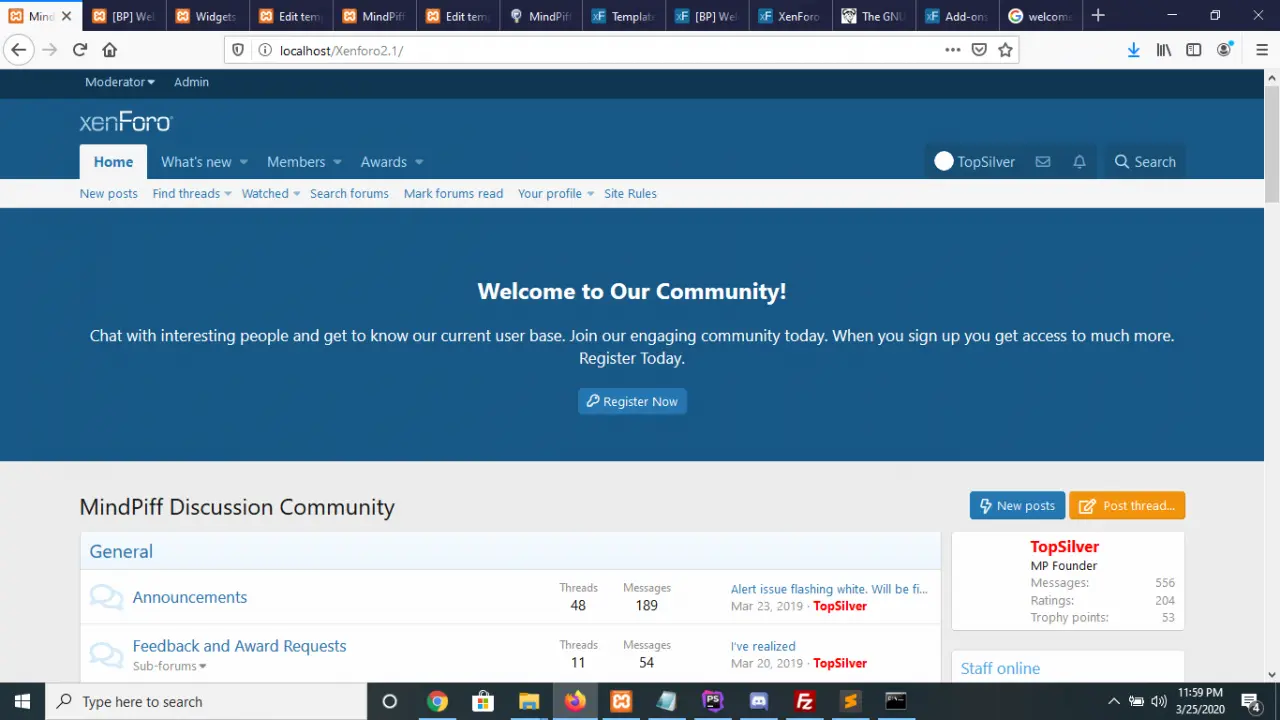Bookmark this page with star icon
Screen dimensions: 1280x720
[x=1005, y=50]
